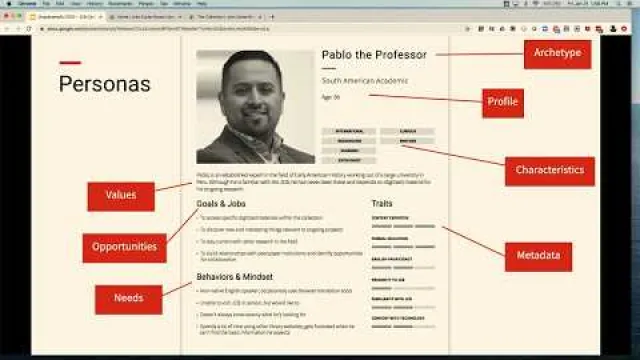Screen dimensions: 640x360
Task: Select the Characteristics red label
Action: [x=549, y=171]
